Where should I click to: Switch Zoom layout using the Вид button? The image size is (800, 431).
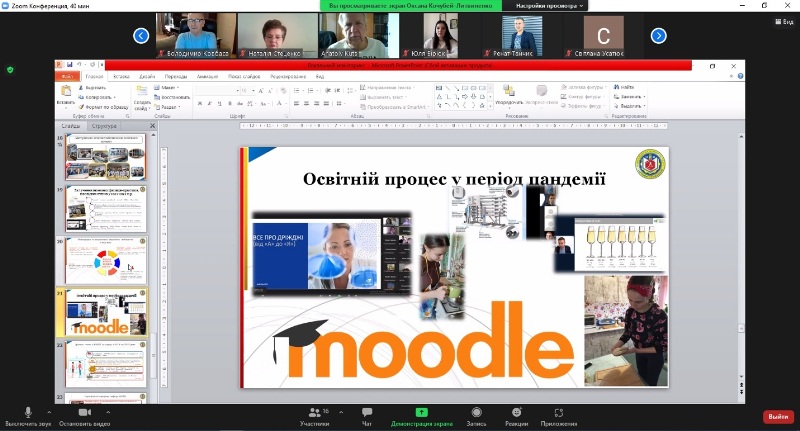[784, 21]
